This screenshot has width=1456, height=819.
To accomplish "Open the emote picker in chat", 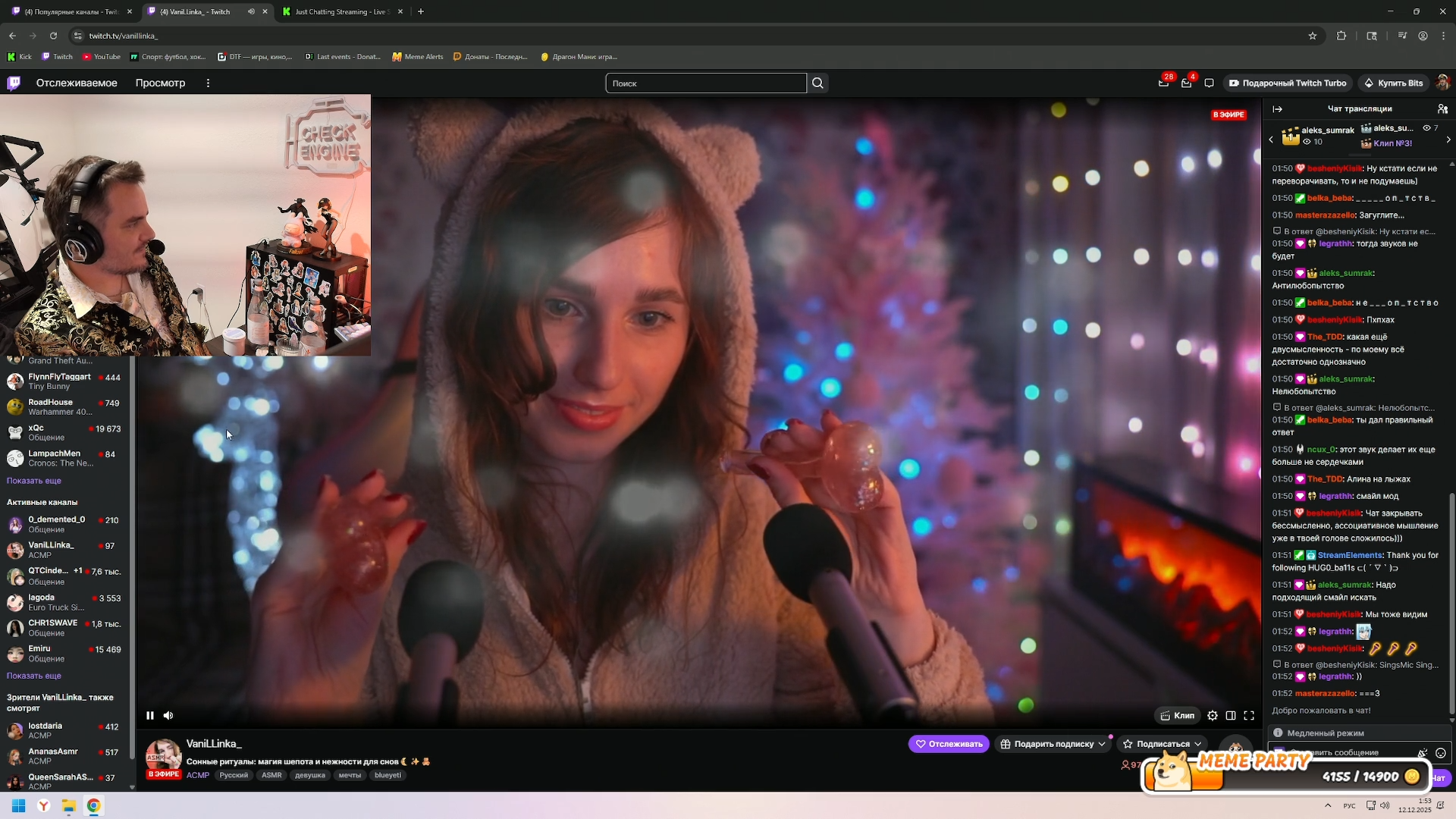I will (x=1440, y=753).
